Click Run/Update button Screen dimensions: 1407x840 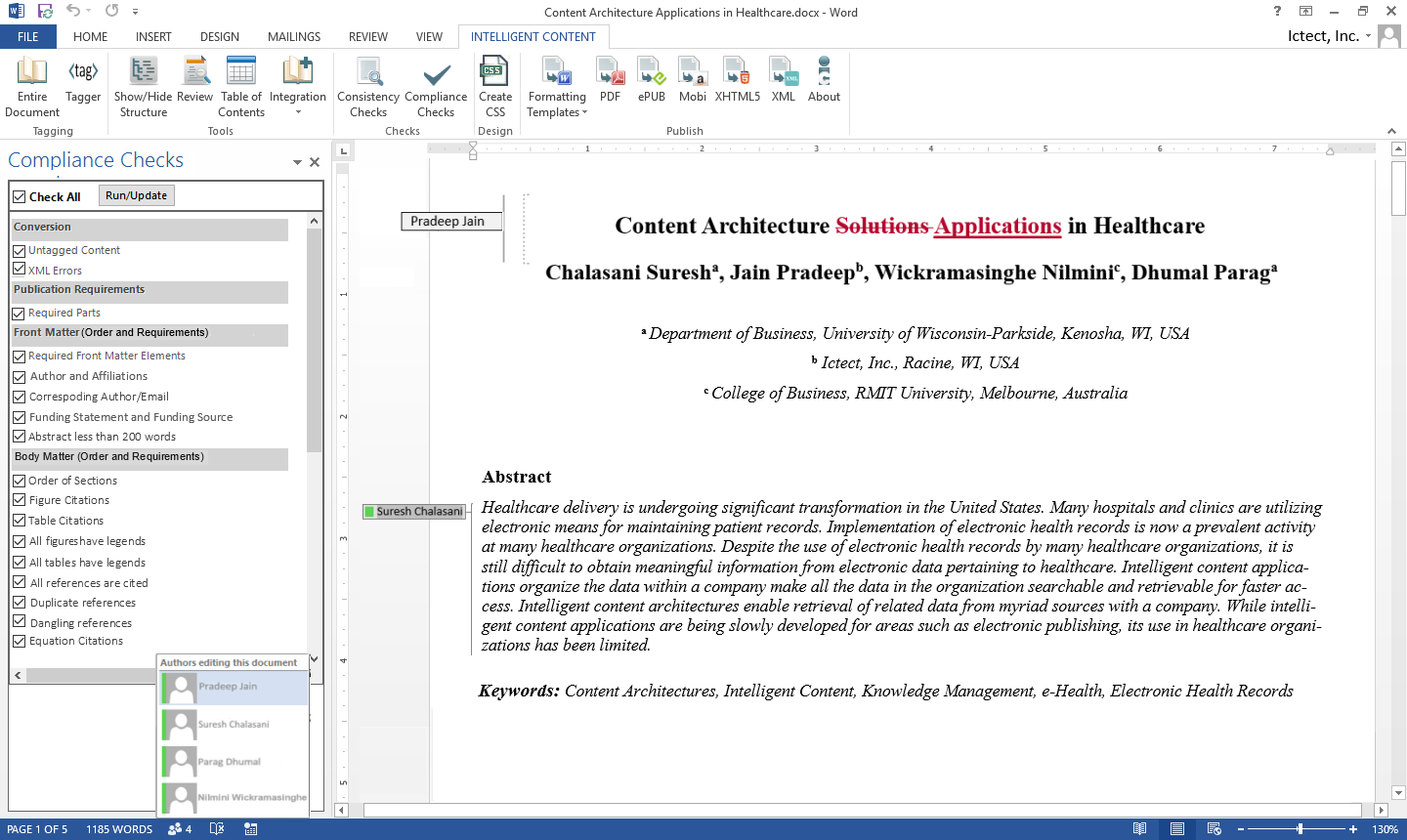136,195
